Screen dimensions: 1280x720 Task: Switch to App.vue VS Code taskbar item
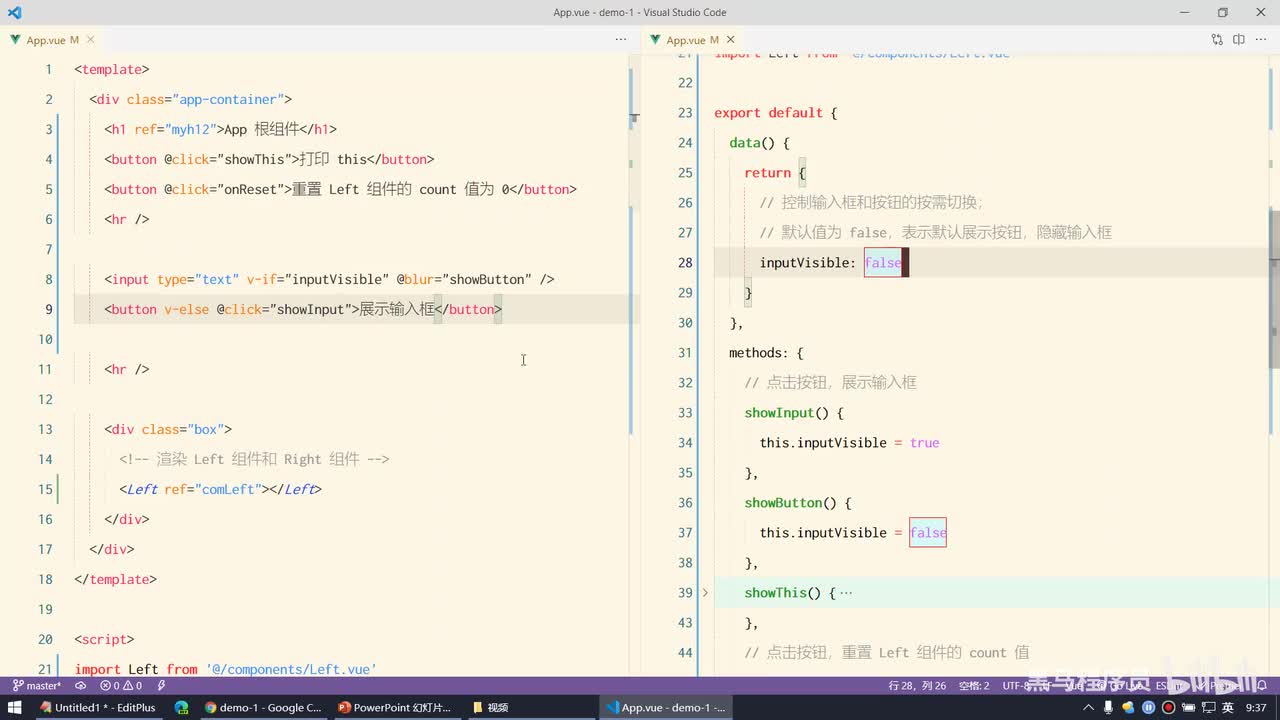666,707
